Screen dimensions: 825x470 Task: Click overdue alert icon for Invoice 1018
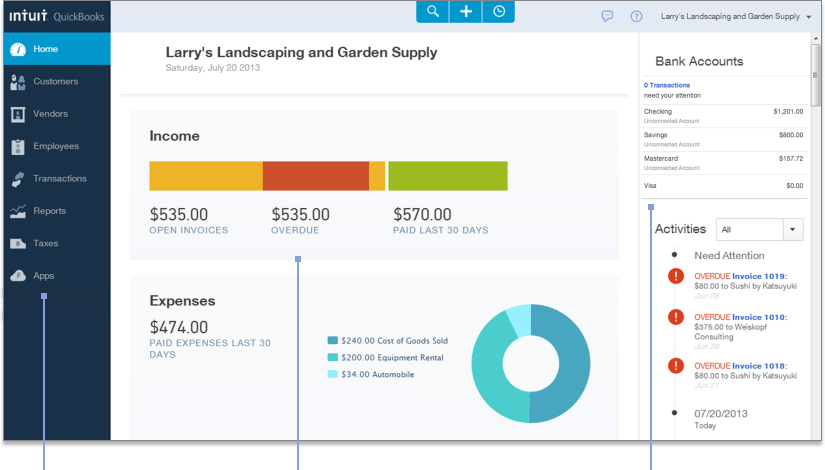[x=676, y=365]
